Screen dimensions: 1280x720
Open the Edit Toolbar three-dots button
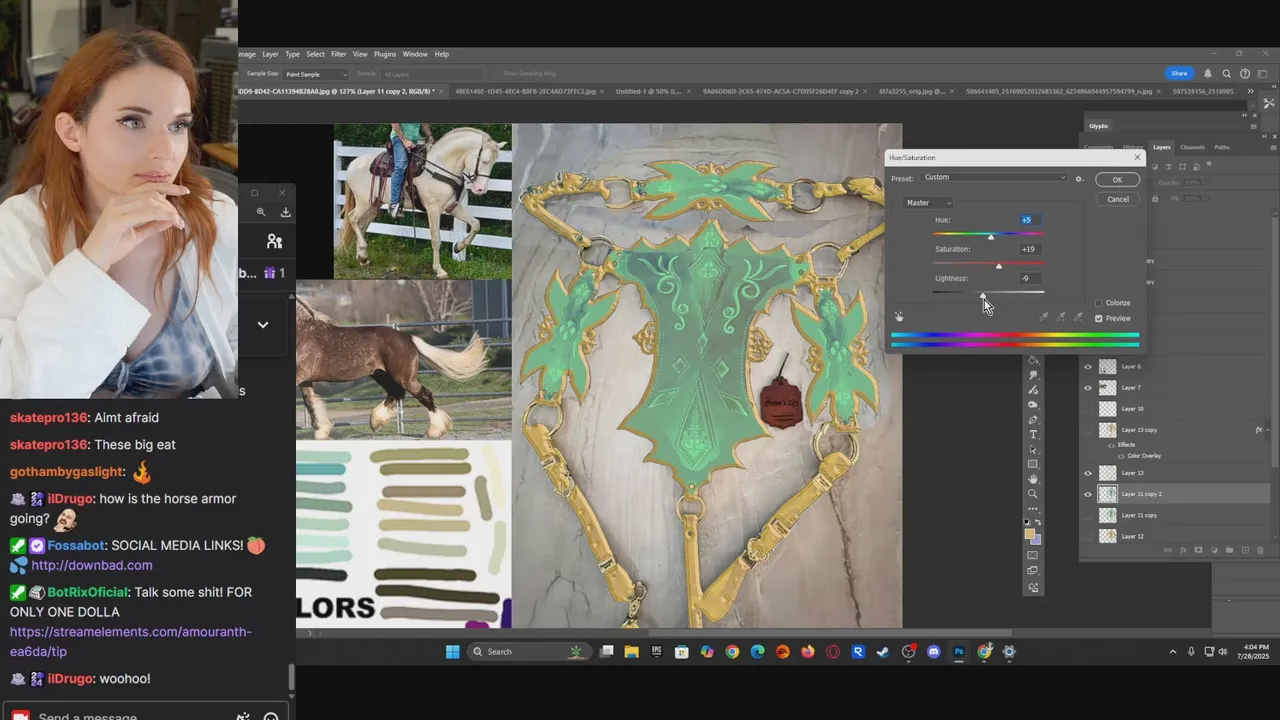pyautogui.click(x=1033, y=508)
